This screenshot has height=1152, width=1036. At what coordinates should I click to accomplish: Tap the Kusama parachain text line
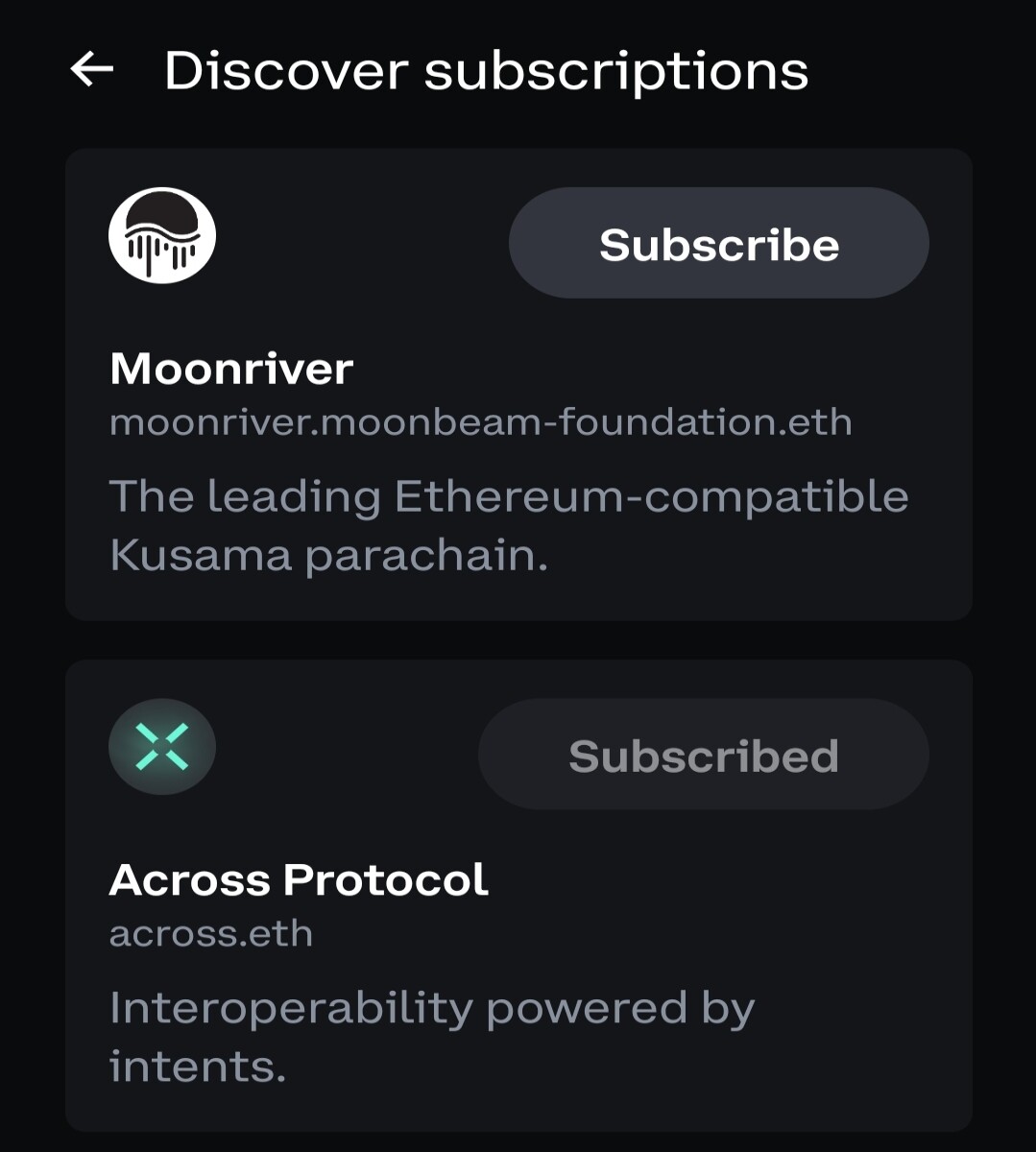[328, 556]
